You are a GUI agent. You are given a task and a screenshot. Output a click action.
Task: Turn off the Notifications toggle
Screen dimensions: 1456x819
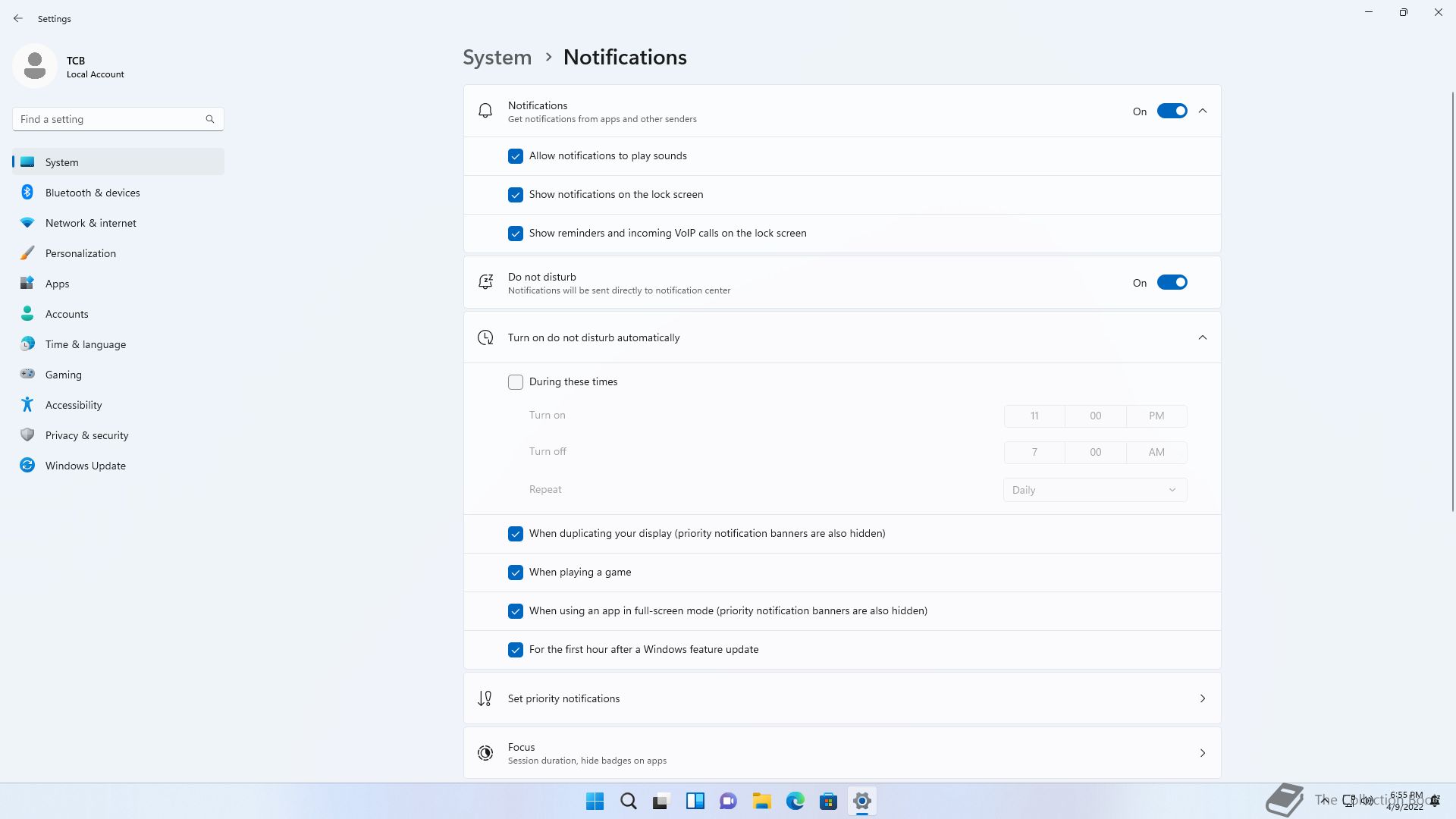pyautogui.click(x=1172, y=111)
